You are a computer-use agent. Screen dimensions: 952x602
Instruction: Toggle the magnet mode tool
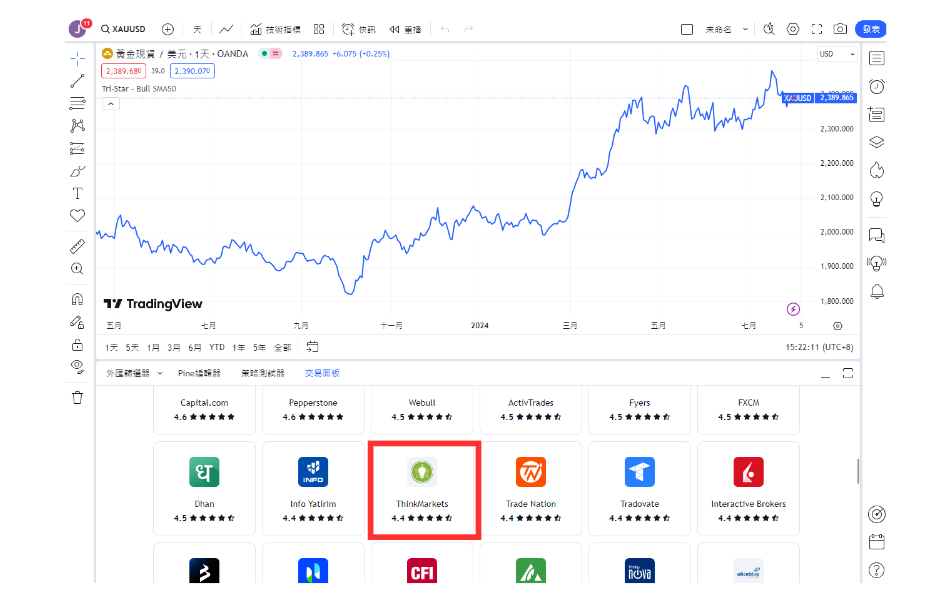77,299
